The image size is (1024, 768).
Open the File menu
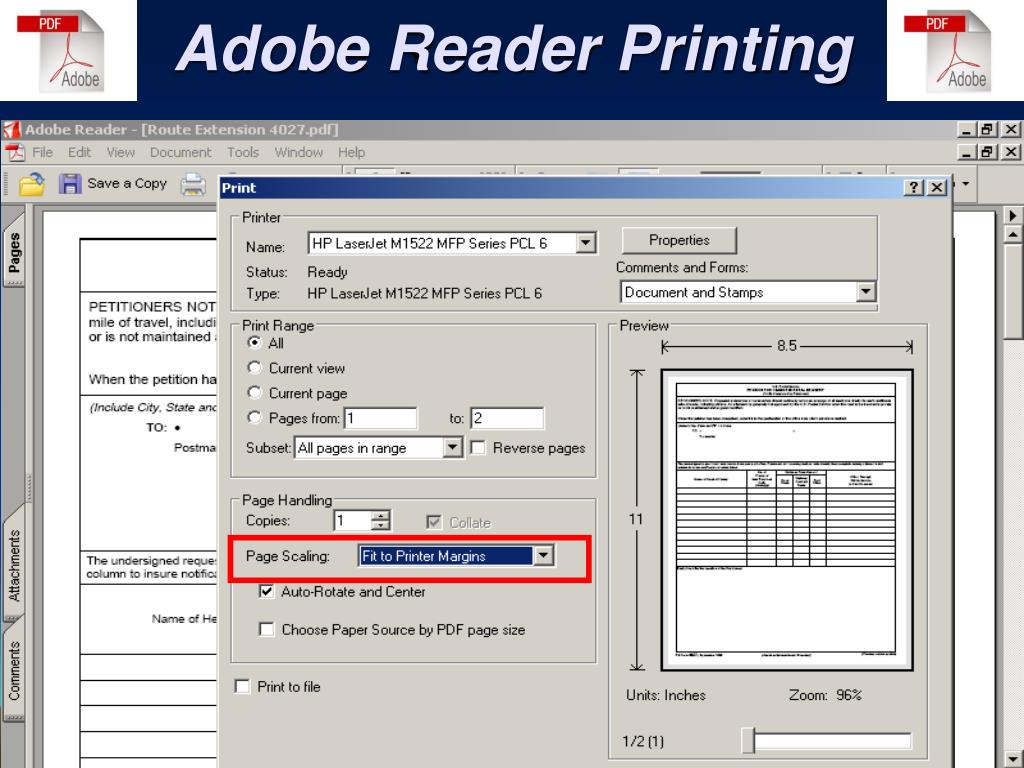pos(42,152)
